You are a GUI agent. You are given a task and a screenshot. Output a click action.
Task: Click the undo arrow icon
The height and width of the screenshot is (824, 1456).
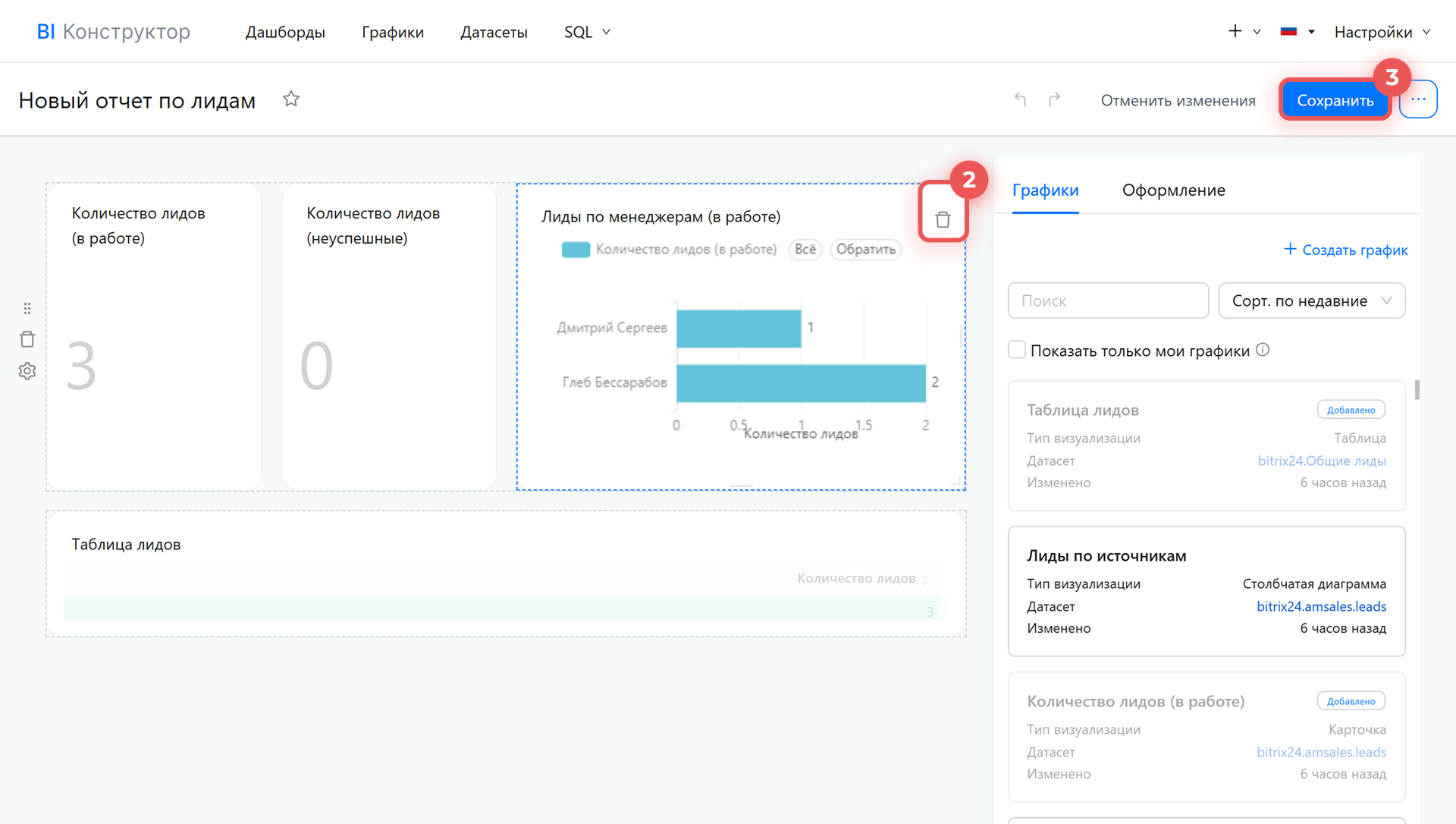coord(1020,99)
